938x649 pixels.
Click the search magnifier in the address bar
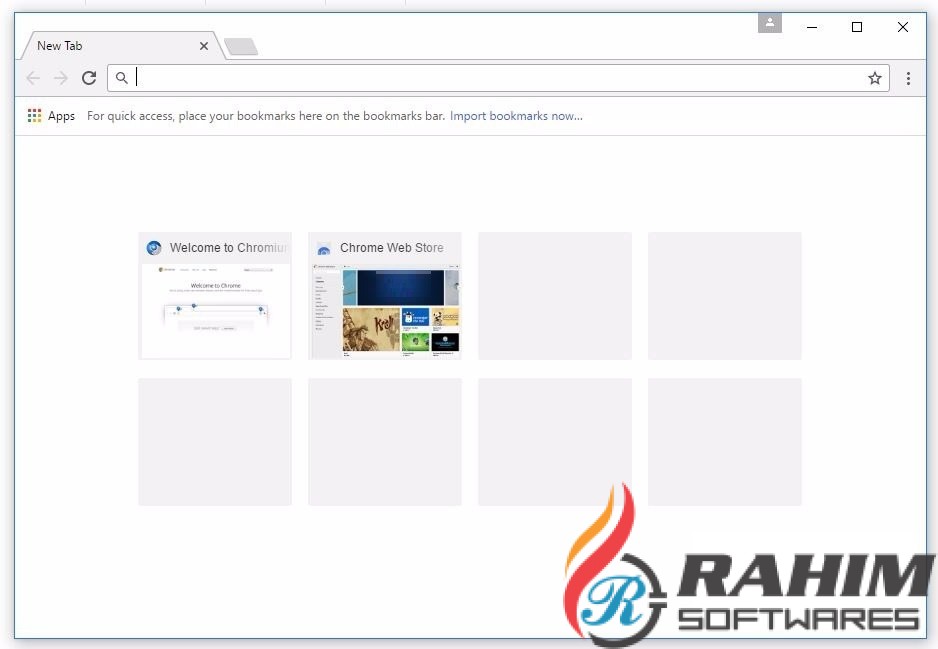121,78
